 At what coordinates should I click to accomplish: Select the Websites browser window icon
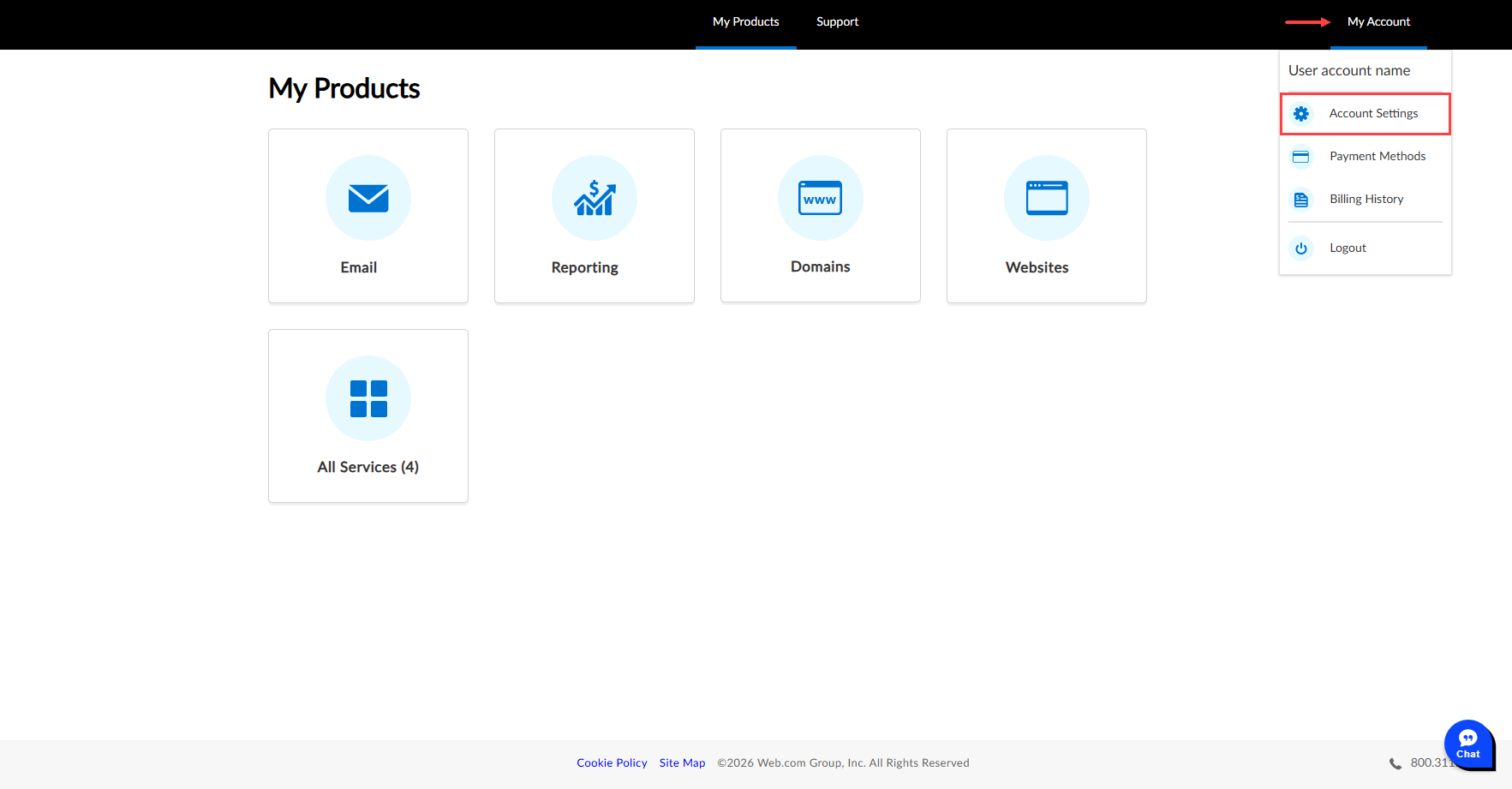pyautogui.click(x=1047, y=198)
